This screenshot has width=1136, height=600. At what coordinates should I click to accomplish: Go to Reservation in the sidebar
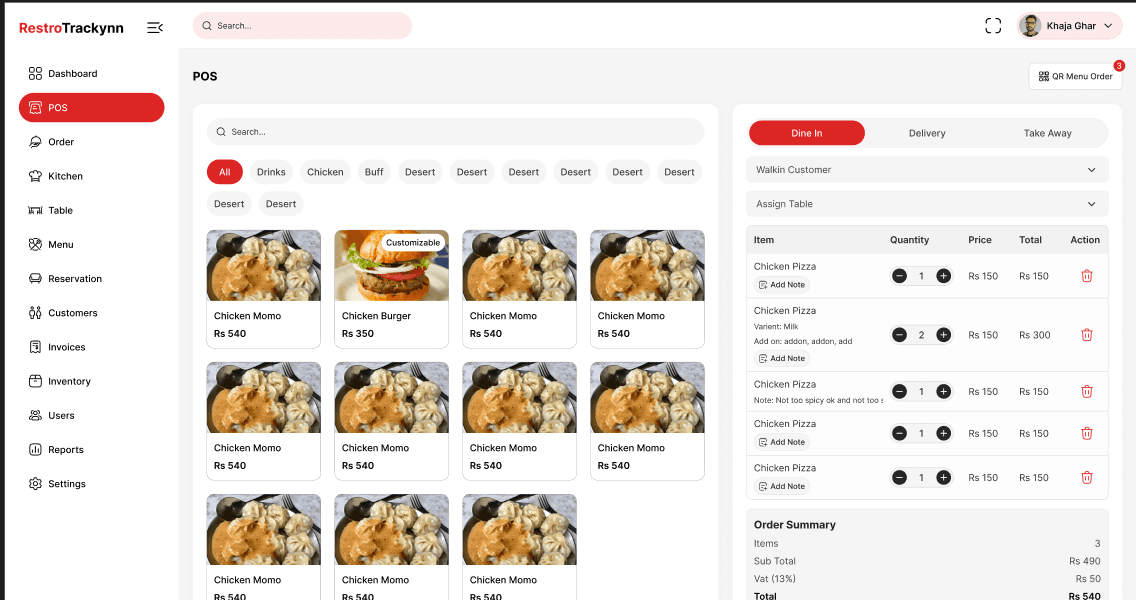(x=75, y=279)
